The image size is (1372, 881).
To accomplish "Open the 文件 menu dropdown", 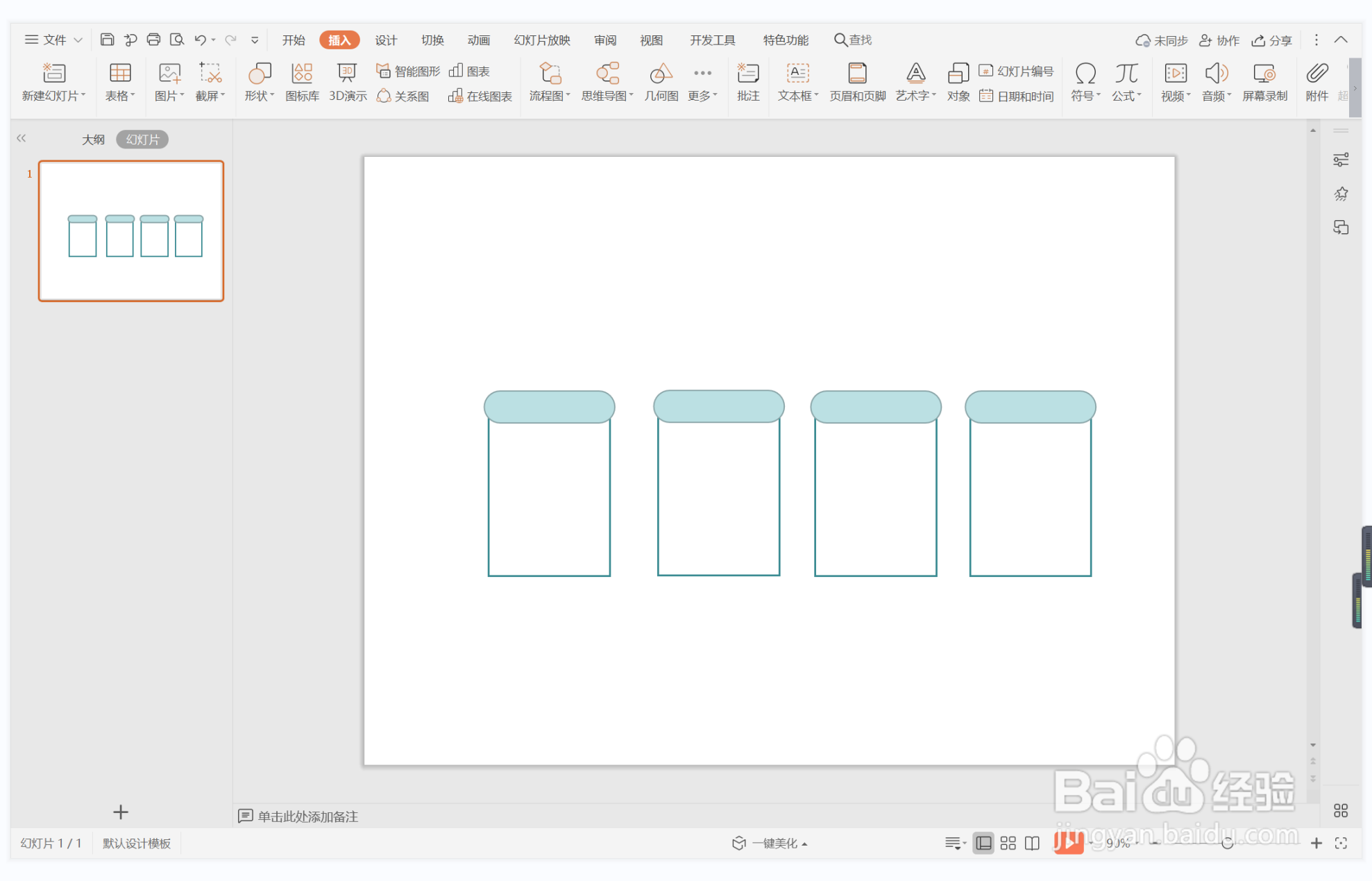I will pos(53,40).
